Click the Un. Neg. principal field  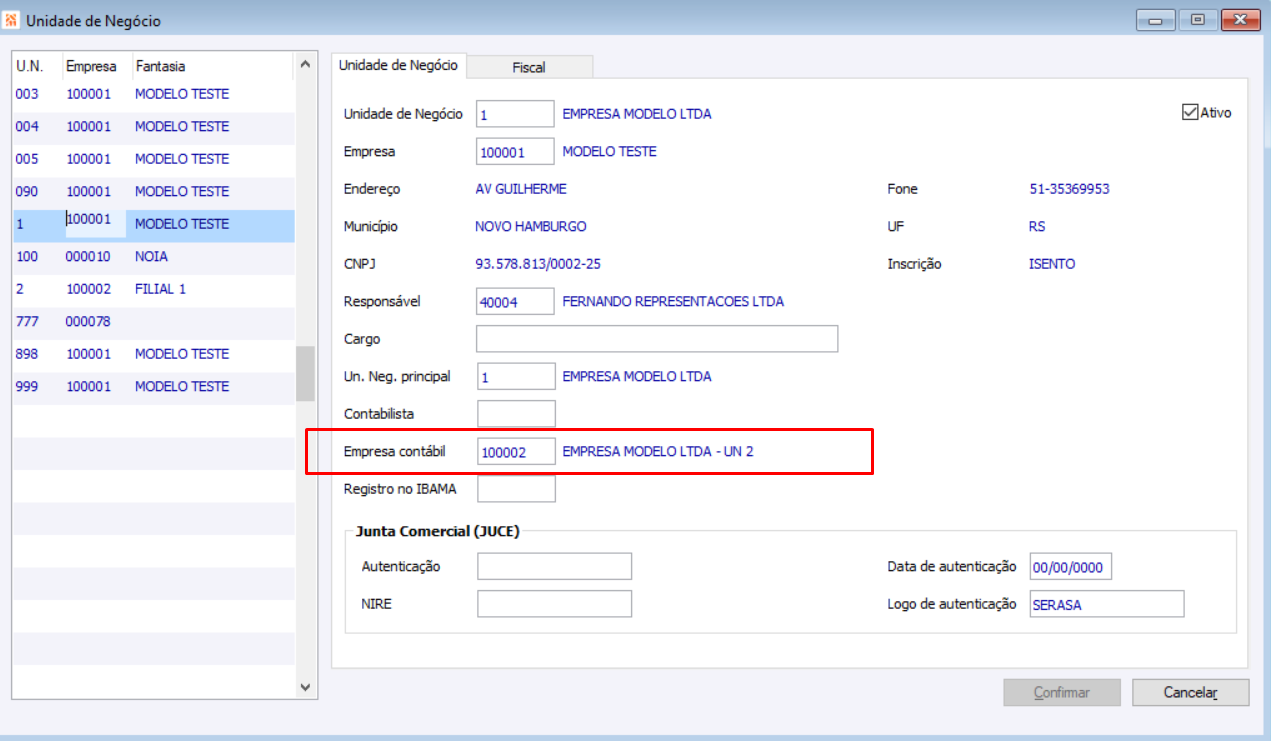(515, 377)
